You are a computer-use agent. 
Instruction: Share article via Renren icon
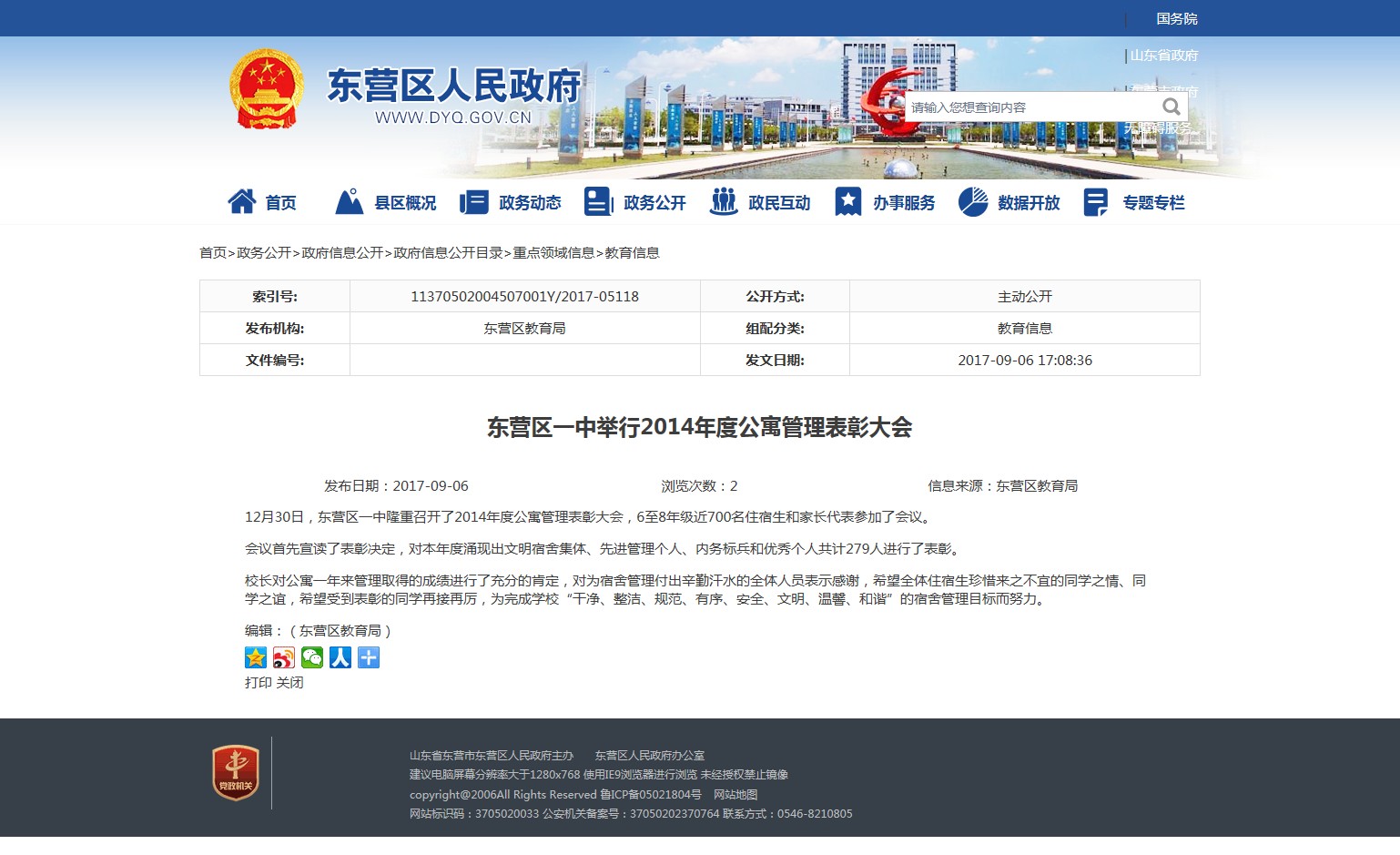pyautogui.click(x=340, y=657)
